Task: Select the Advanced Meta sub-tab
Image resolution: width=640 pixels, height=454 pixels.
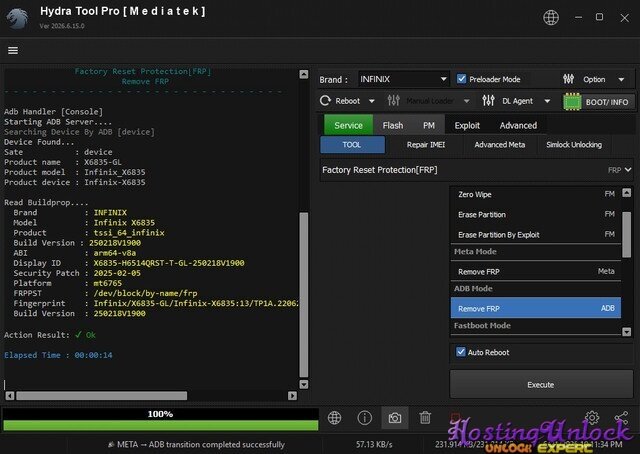Action: click(x=500, y=145)
